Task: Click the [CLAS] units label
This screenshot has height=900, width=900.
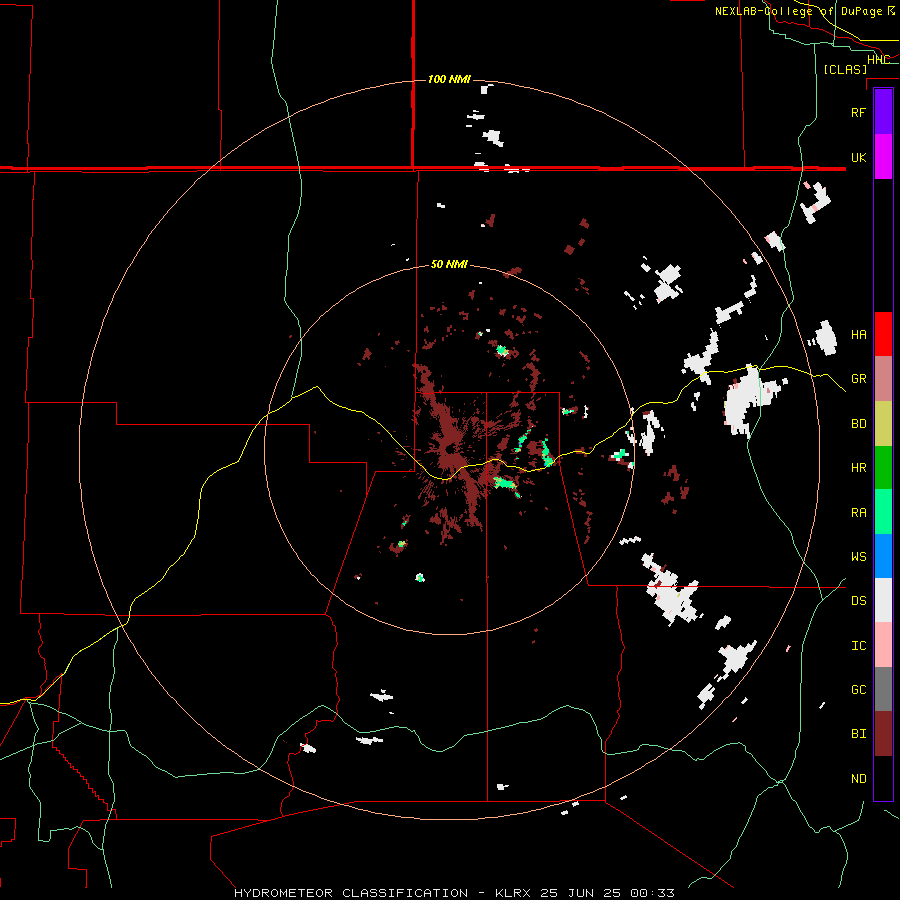Action: (845, 69)
